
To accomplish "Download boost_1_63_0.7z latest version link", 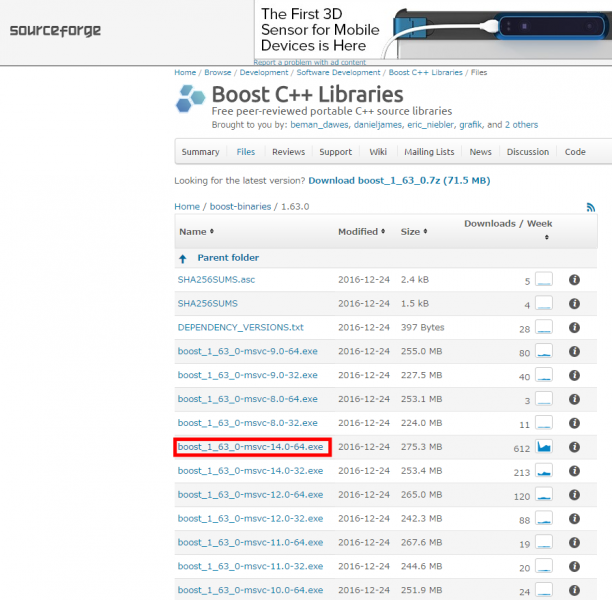I will click(399, 180).
